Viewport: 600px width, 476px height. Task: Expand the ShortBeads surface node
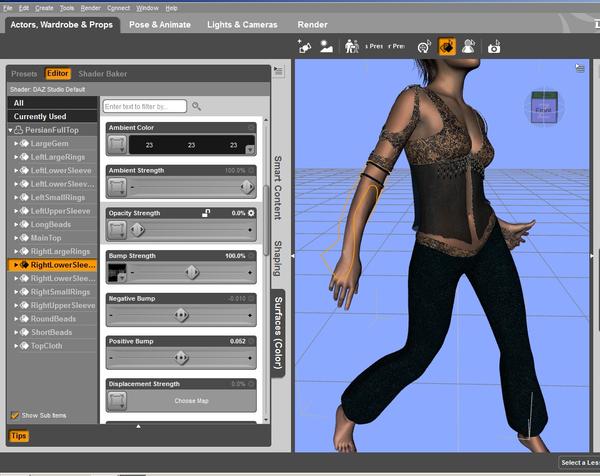(16, 332)
